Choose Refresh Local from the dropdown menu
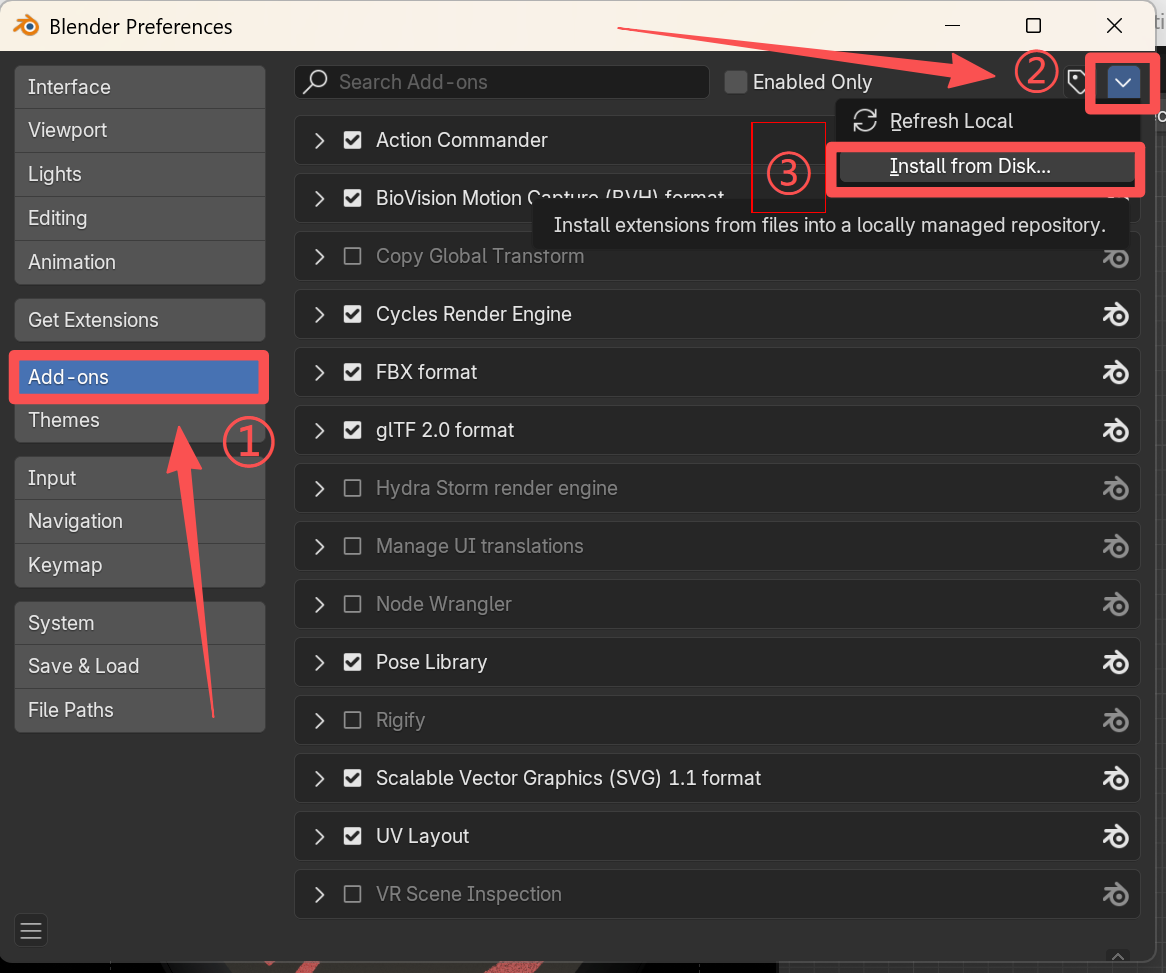Screen dimensions: 1166x973 tap(986, 121)
